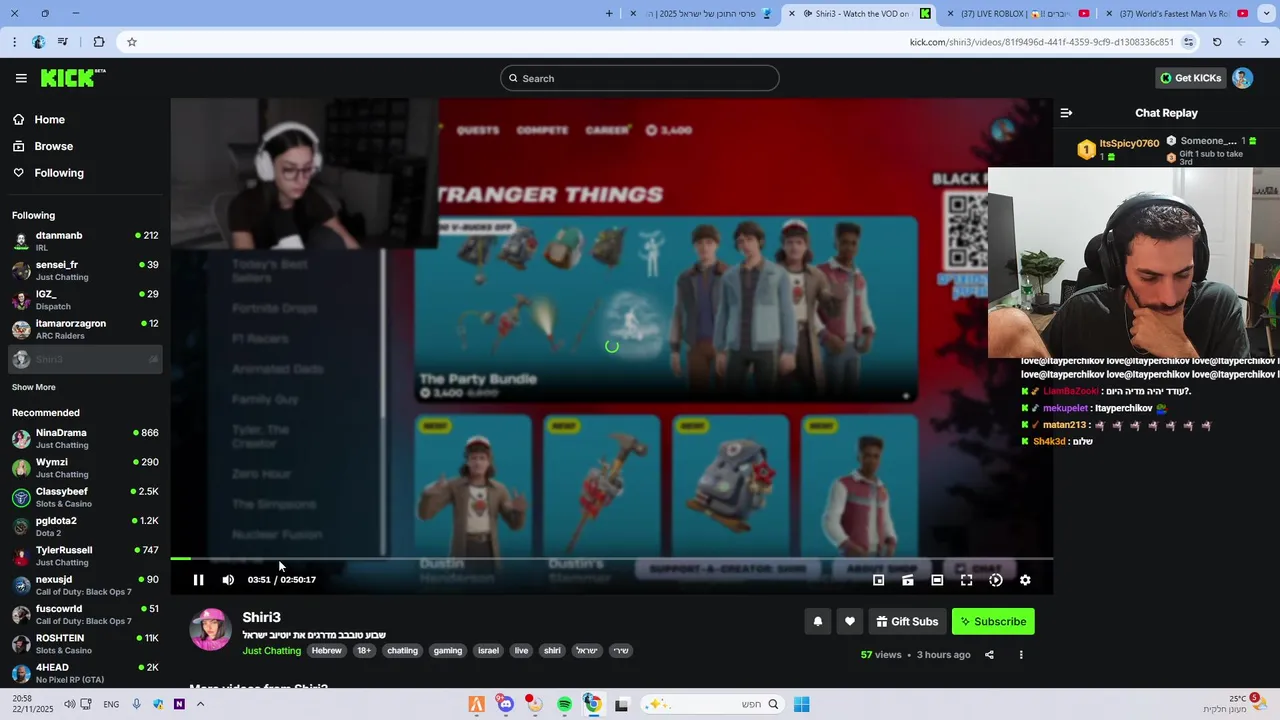1280x720 pixels.
Task: Open the Kick hamburger sidebar menu
Action: (x=21, y=78)
